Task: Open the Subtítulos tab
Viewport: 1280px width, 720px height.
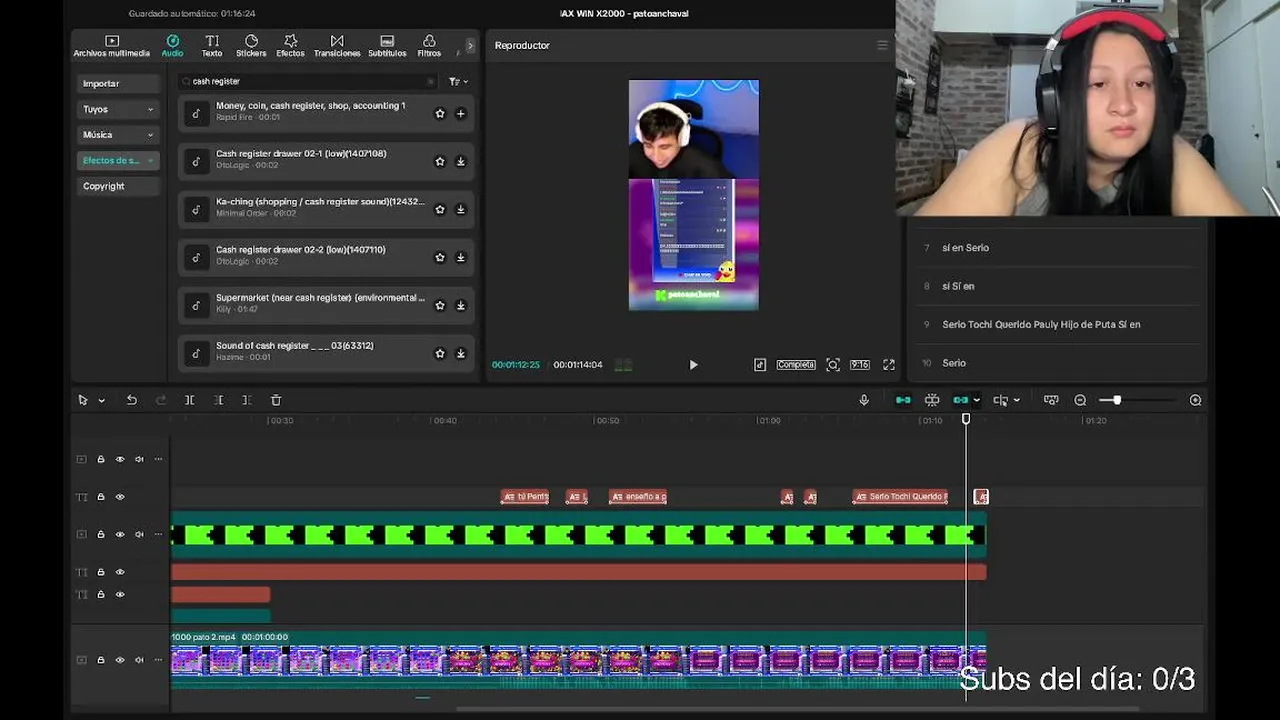Action: (x=387, y=46)
